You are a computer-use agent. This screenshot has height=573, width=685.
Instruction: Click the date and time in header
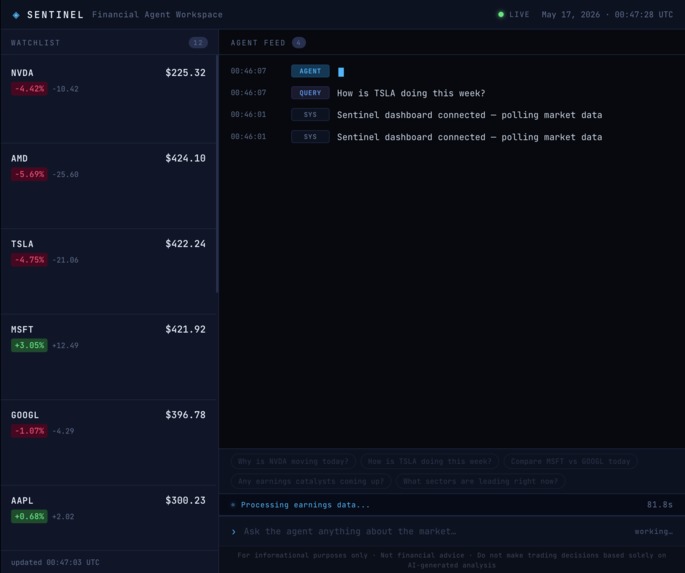click(x=607, y=15)
